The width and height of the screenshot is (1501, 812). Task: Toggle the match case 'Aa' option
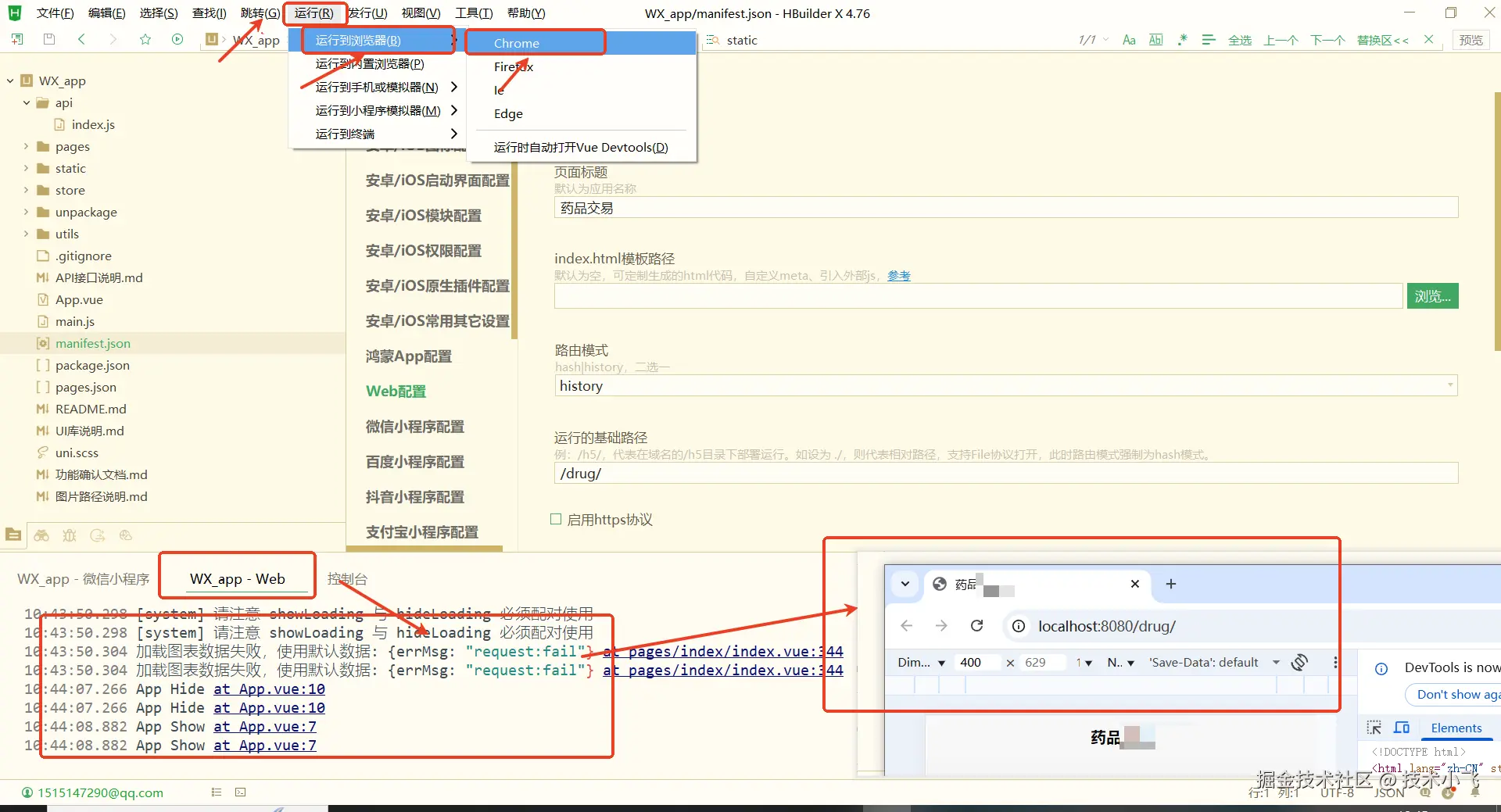1129,40
